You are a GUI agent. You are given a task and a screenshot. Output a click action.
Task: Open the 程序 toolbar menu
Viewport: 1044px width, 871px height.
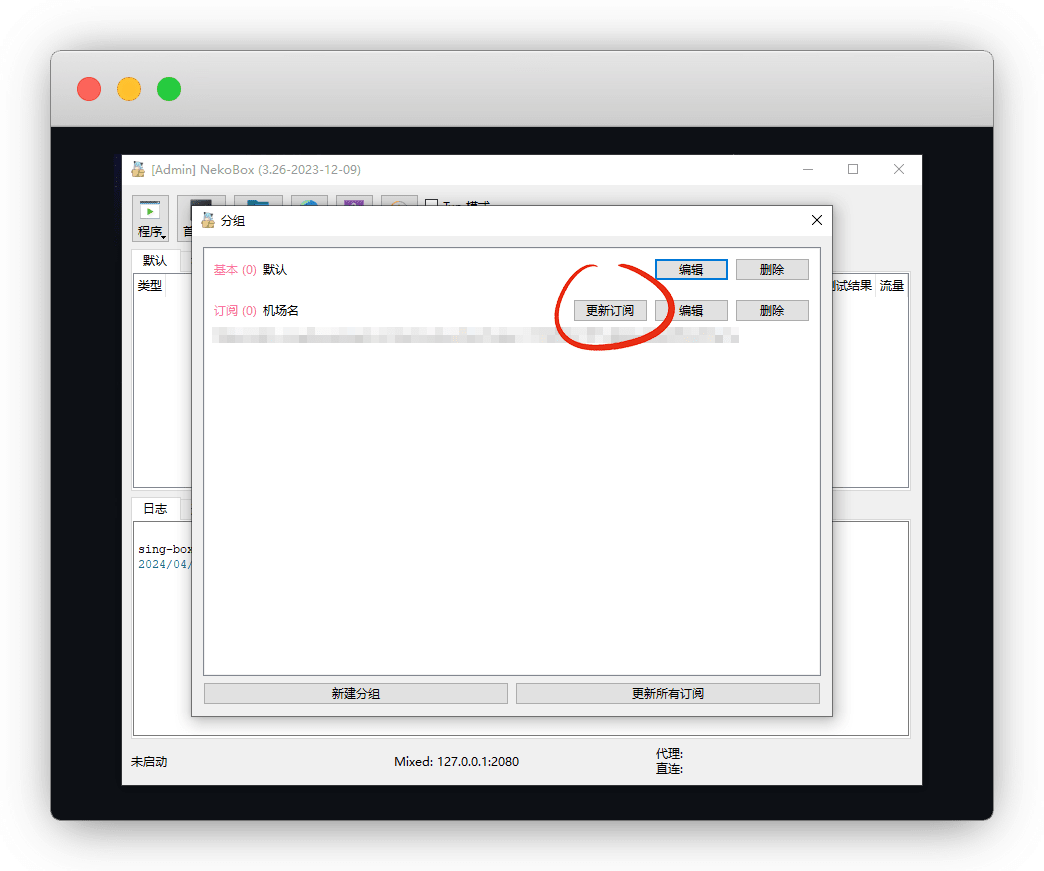(x=151, y=220)
